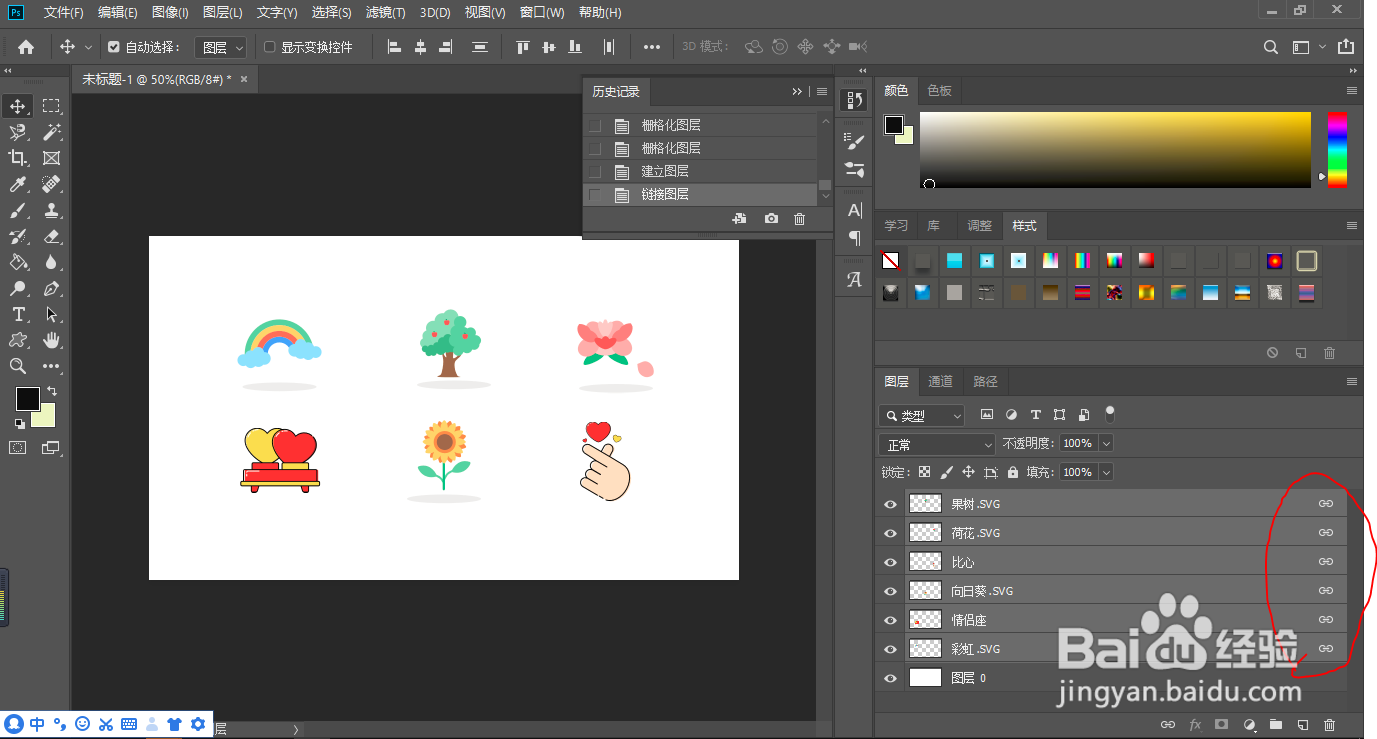Create new group folder icon

point(1275,724)
